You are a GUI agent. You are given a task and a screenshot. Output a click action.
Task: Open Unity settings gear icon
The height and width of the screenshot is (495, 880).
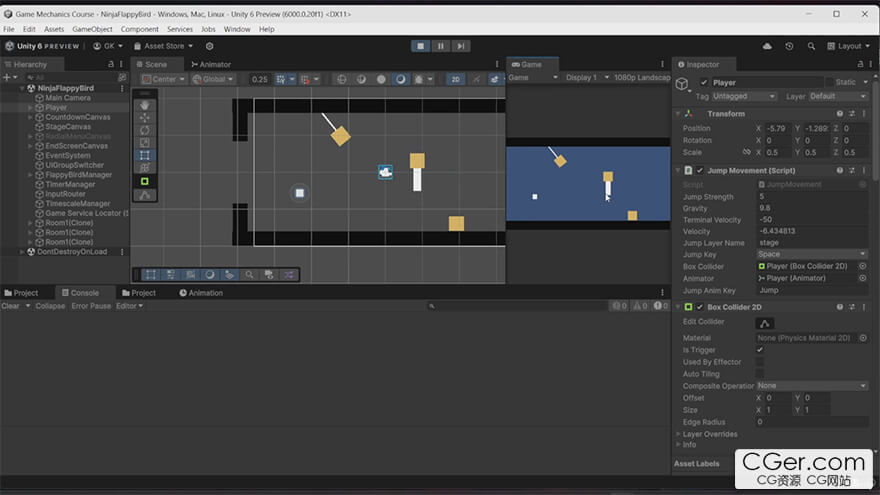tap(209, 46)
